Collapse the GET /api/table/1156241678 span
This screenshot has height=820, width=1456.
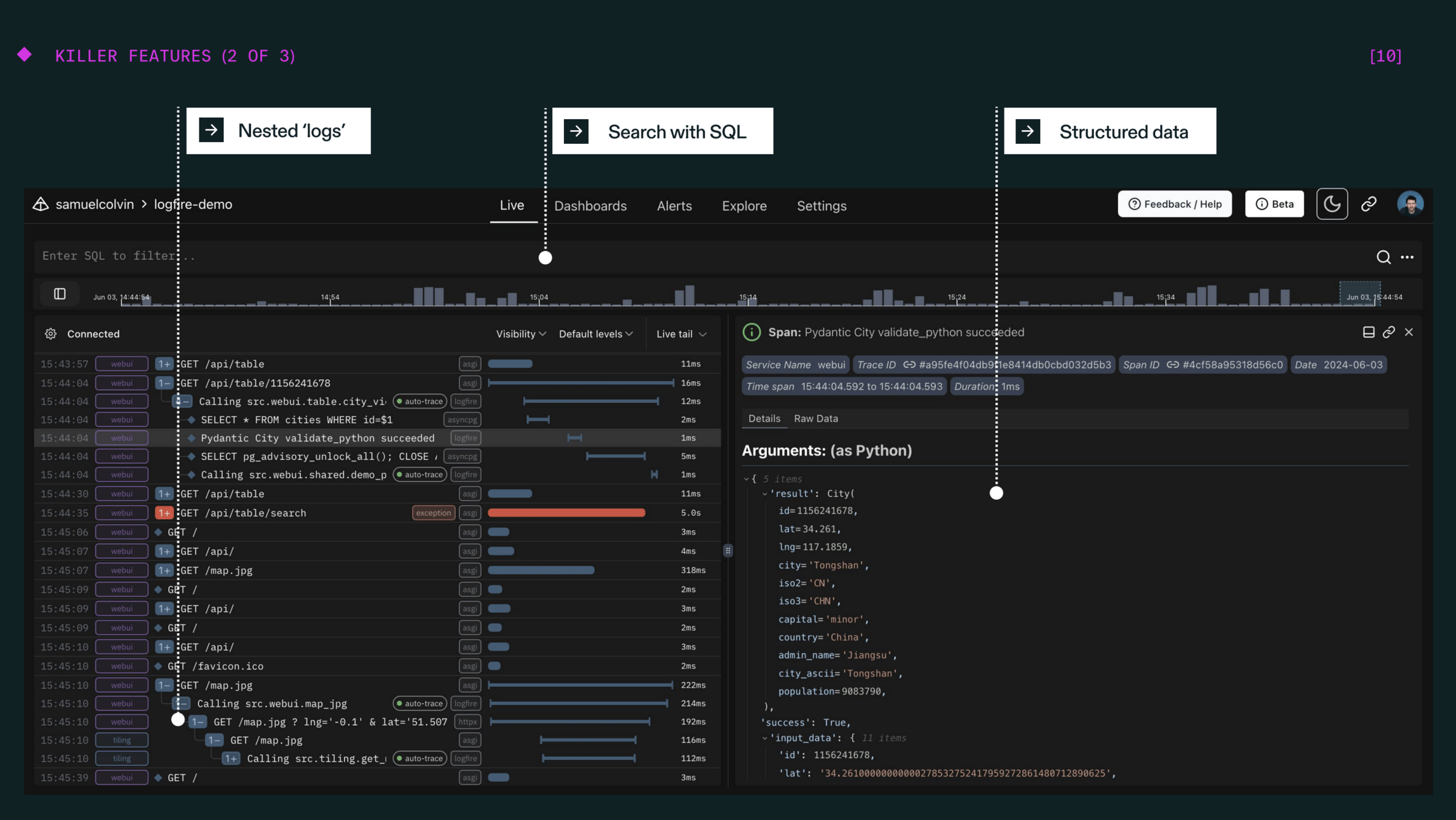[x=164, y=383]
